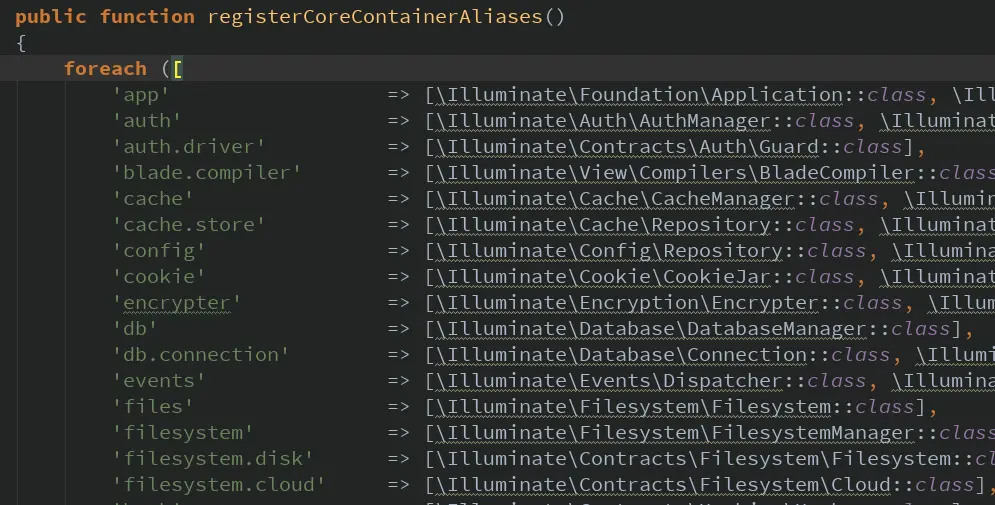Click the highlighted opening bracket after foreach
The width and height of the screenshot is (995, 505).
(177, 68)
